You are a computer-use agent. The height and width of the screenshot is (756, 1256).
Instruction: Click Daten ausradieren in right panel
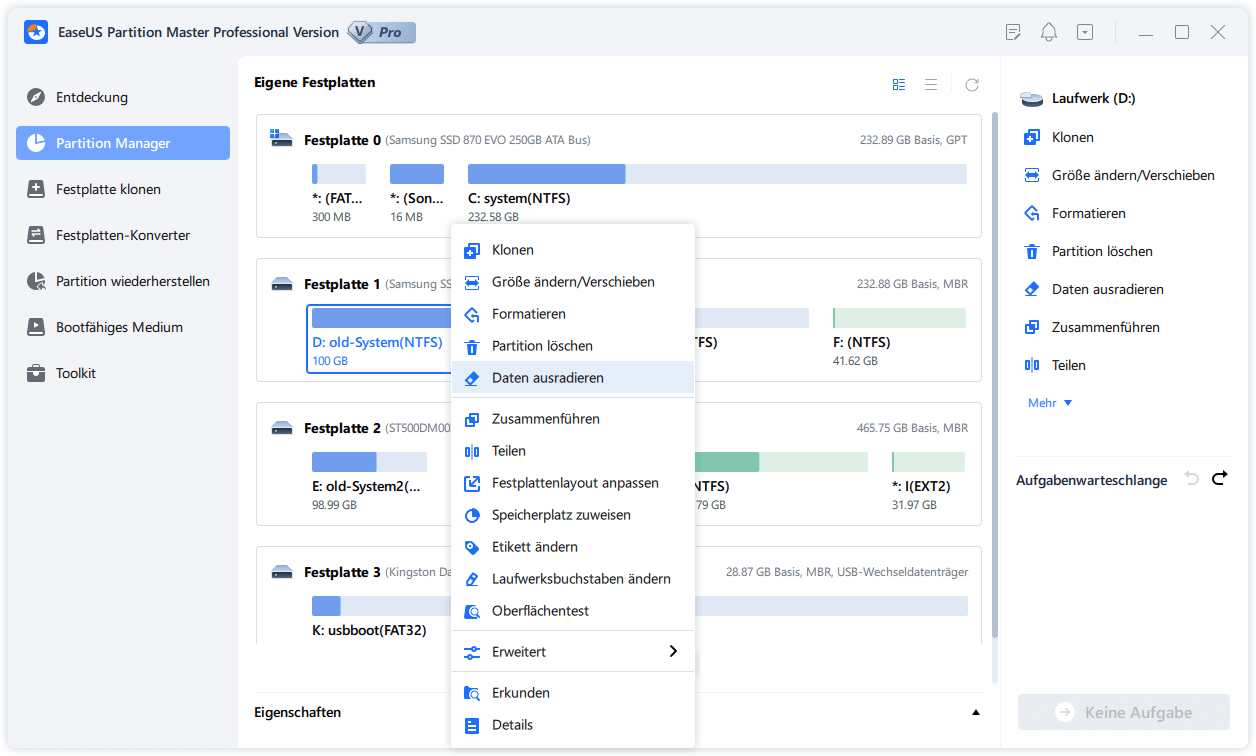pos(1093,289)
